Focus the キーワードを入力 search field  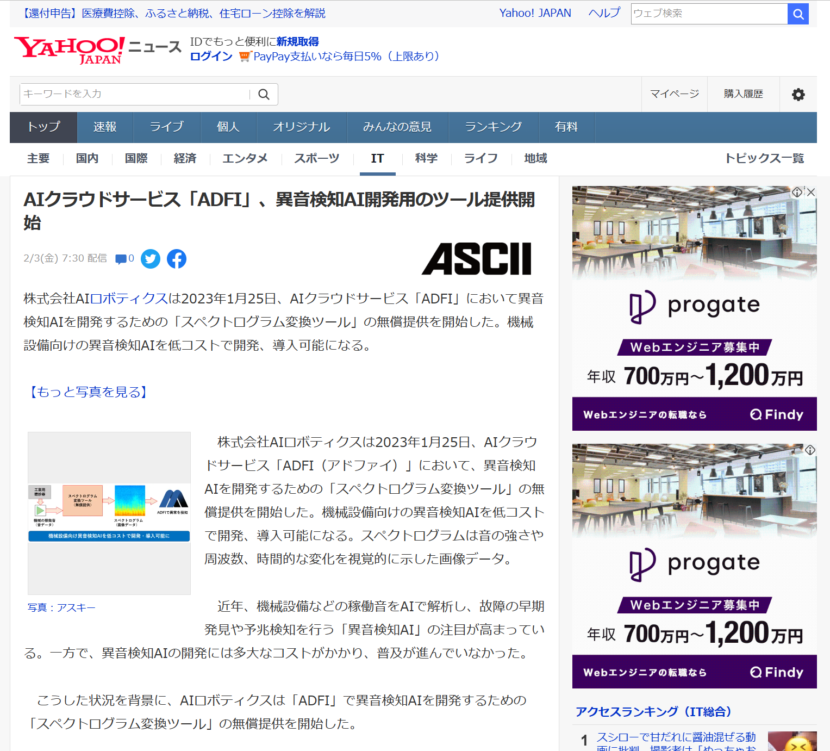click(135, 94)
